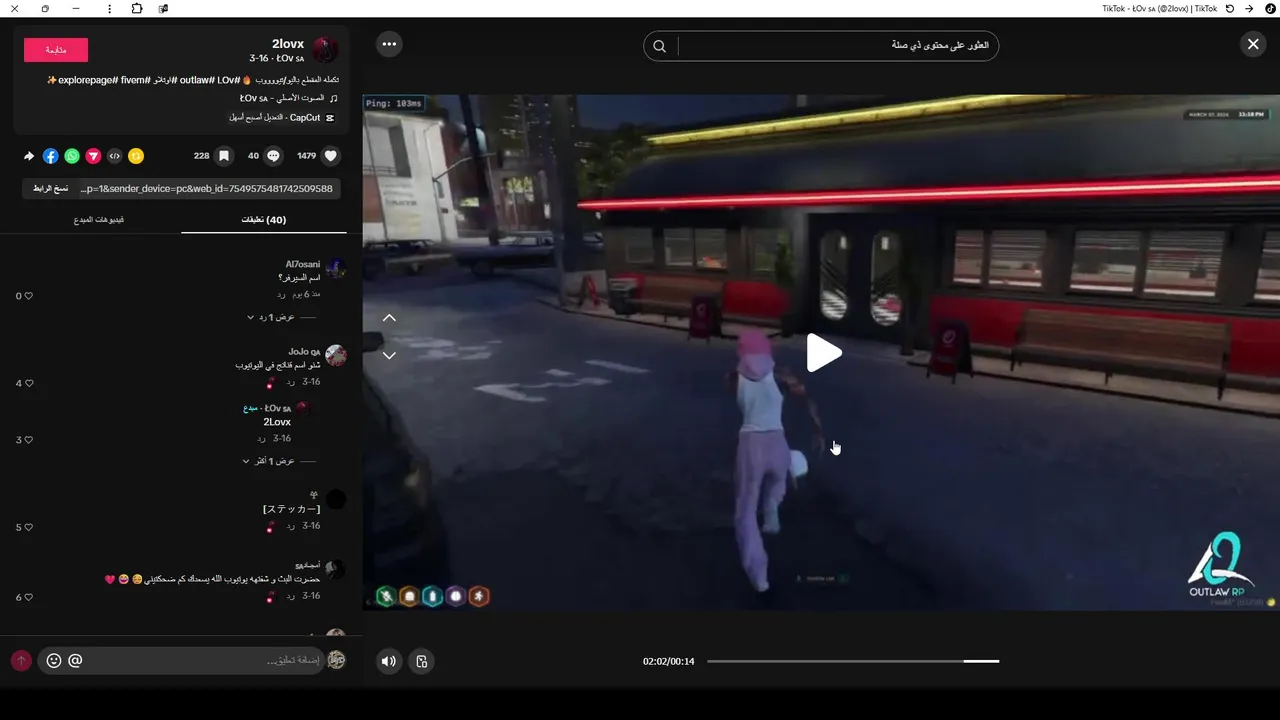
Task: Close the video viewer
Action: tap(1253, 44)
